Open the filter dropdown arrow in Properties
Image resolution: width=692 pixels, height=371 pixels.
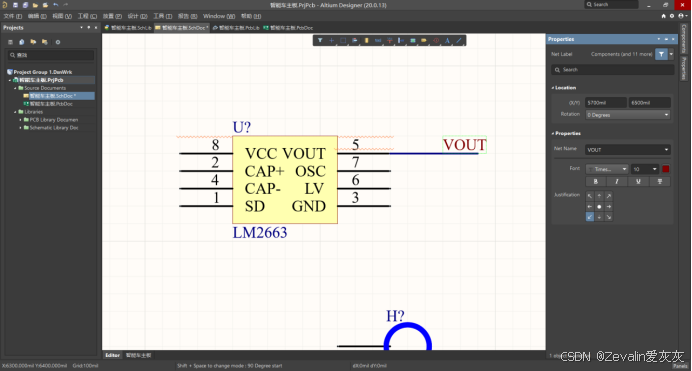pos(671,54)
